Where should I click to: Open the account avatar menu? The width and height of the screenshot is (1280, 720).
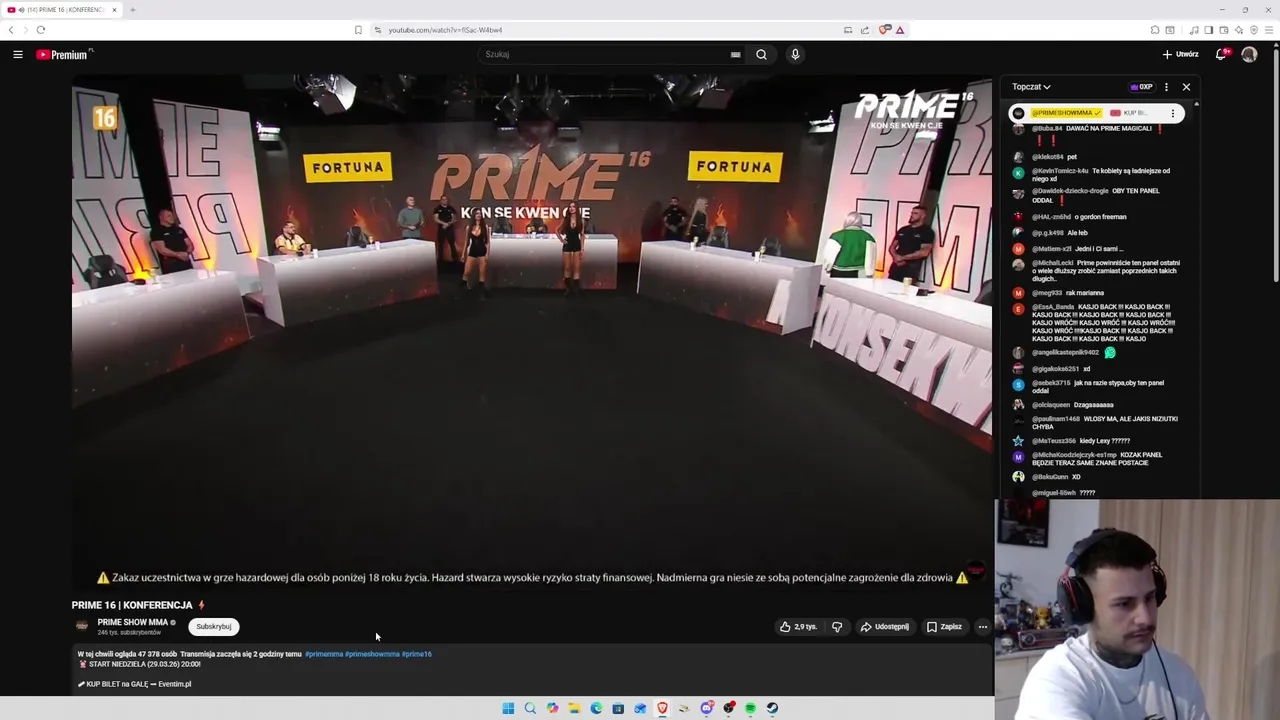point(1249,54)
